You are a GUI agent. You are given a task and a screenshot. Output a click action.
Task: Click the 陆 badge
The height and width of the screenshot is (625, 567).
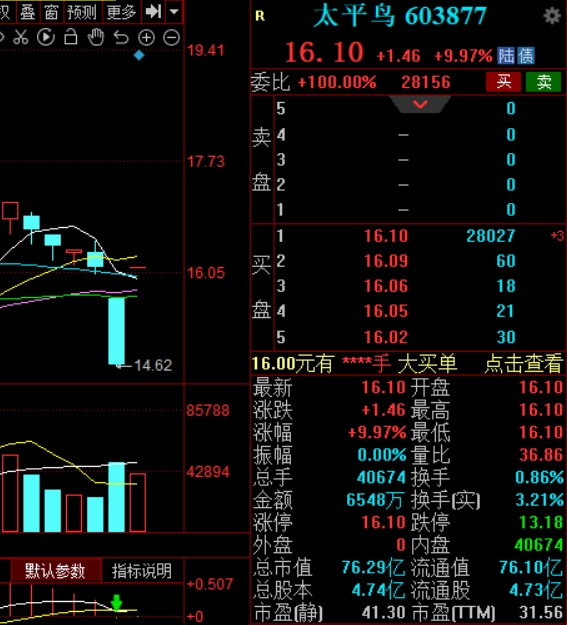(506, 55)
